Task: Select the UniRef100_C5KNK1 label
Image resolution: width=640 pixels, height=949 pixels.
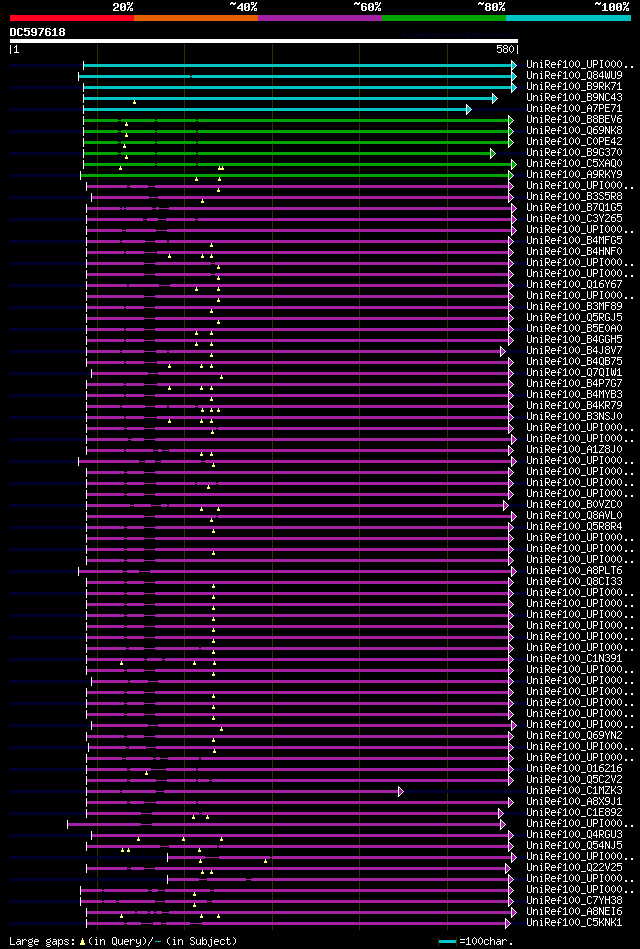Action: tap(574, 922)
